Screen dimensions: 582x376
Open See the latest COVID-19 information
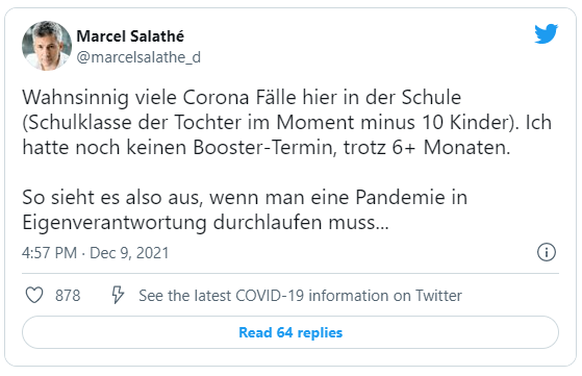pyautogui.click(x=300, y=296)
